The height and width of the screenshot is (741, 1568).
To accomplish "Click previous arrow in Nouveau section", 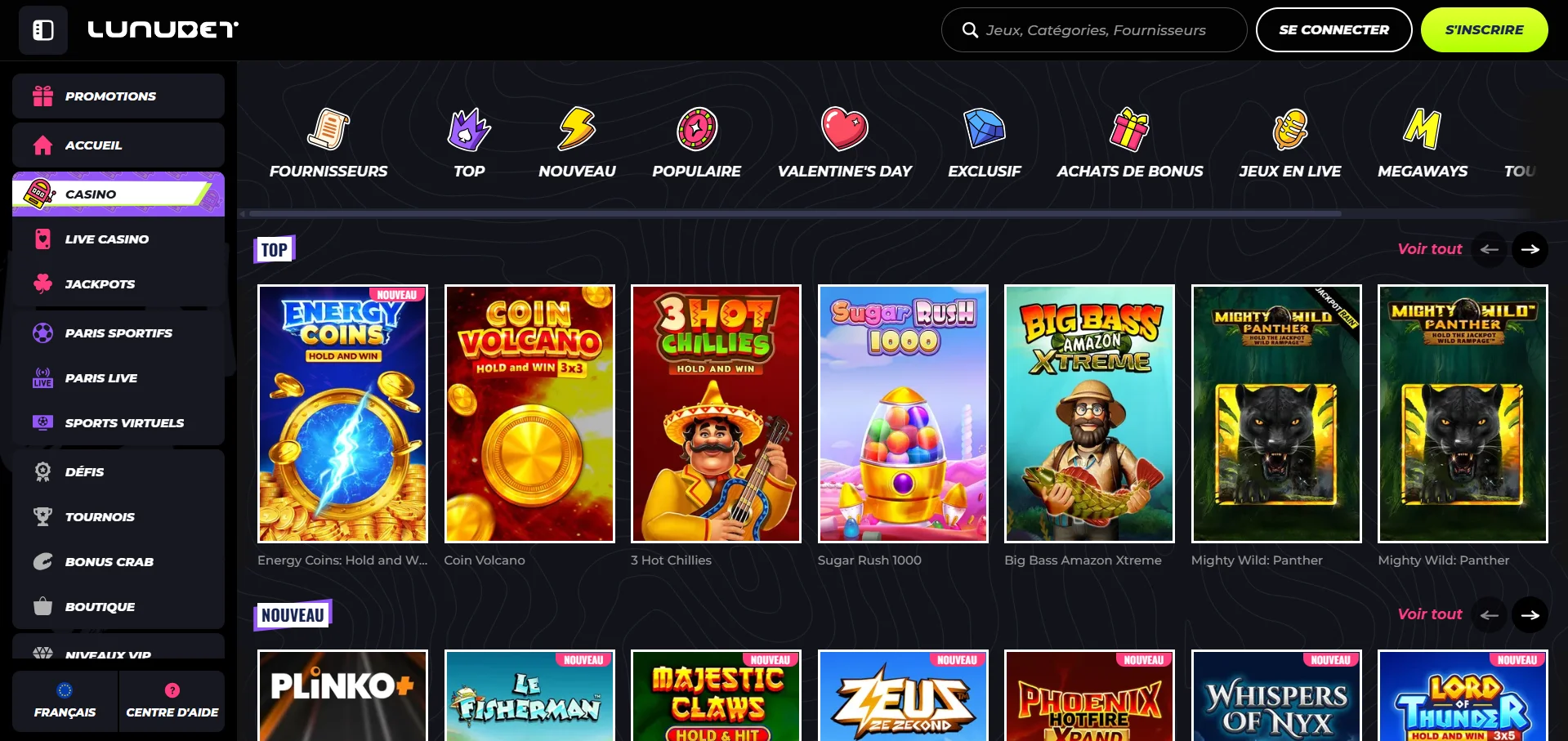I will [x=1490, y=615].
